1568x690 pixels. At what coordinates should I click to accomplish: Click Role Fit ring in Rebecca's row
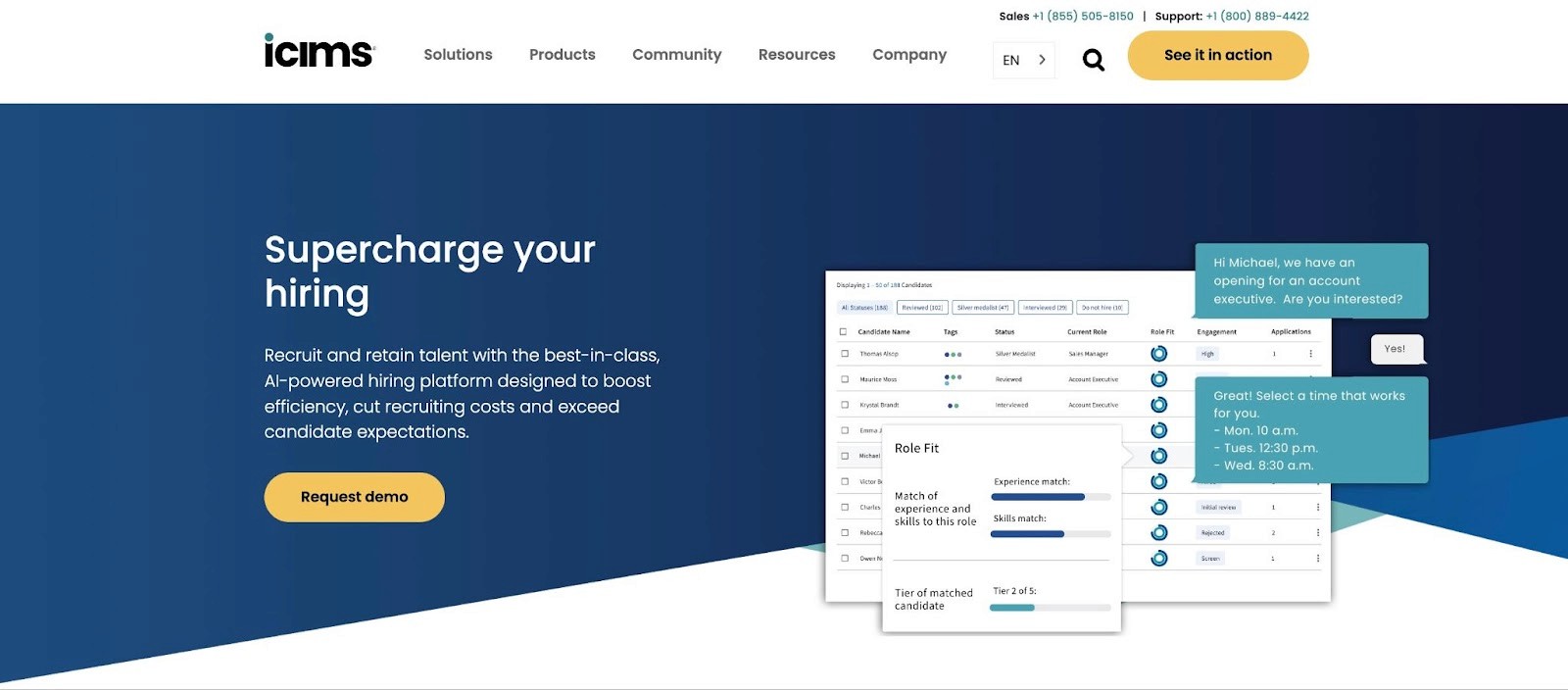[1159, 532]
